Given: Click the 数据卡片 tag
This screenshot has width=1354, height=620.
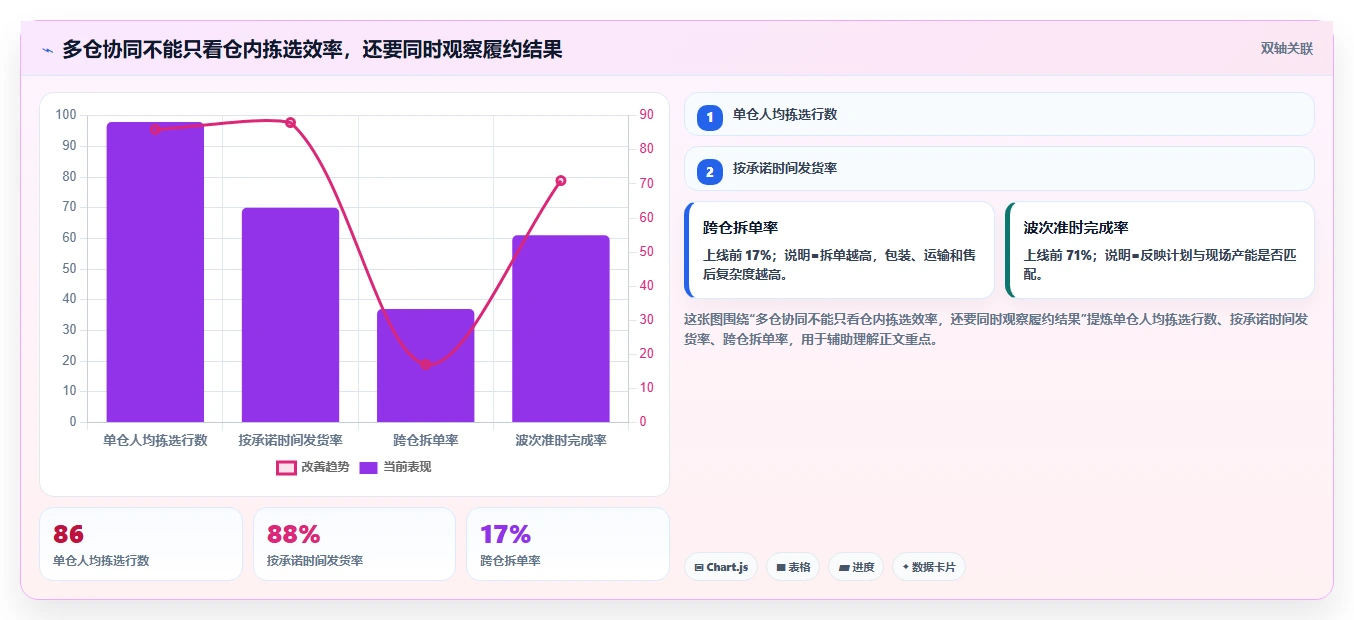Looking at the screenshot, I should click(929, 567).
